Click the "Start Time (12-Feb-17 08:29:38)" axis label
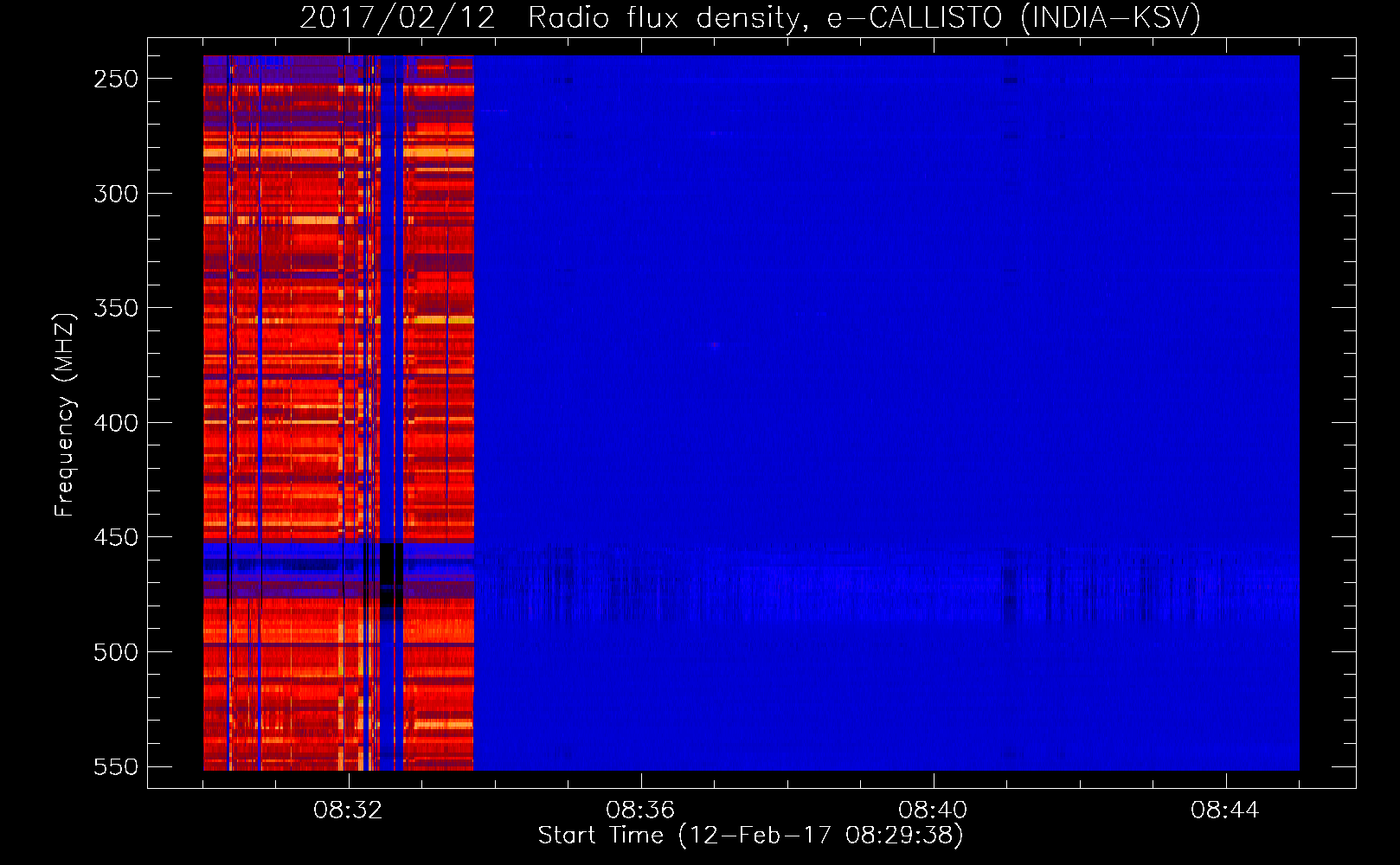This screenshot has width=1400, height=865. coord(750,836)
